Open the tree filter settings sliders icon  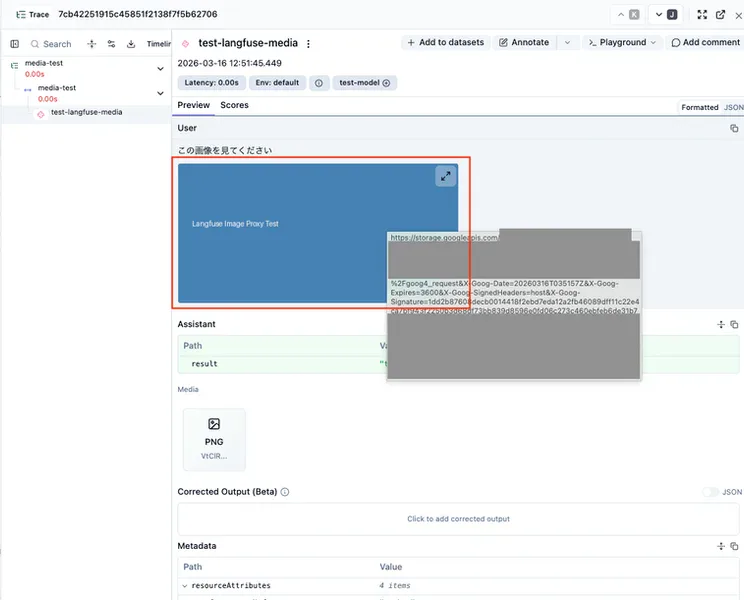tap(112, 44)
